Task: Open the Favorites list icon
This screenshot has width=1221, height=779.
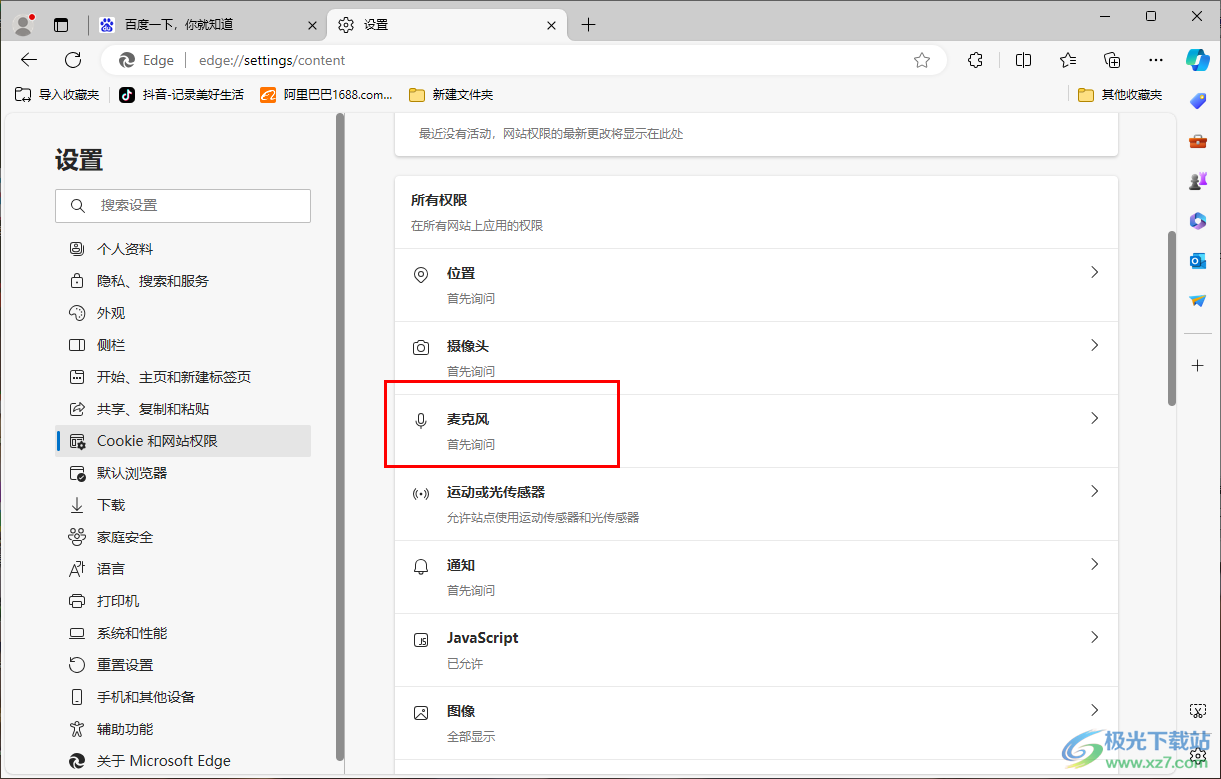Action: [1068, 60]
